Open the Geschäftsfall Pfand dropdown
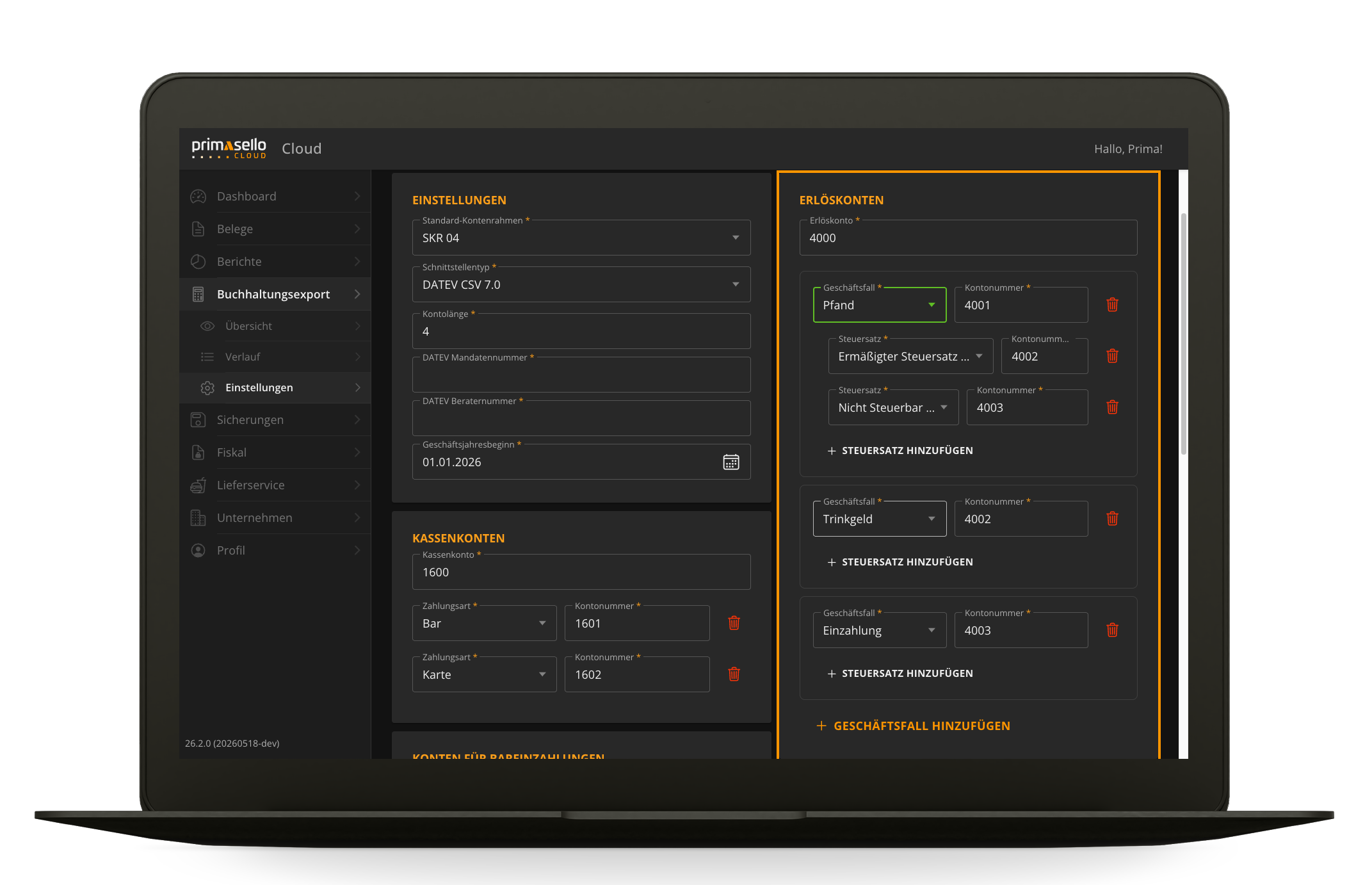 pyautogui.click(x=880, y=305)
